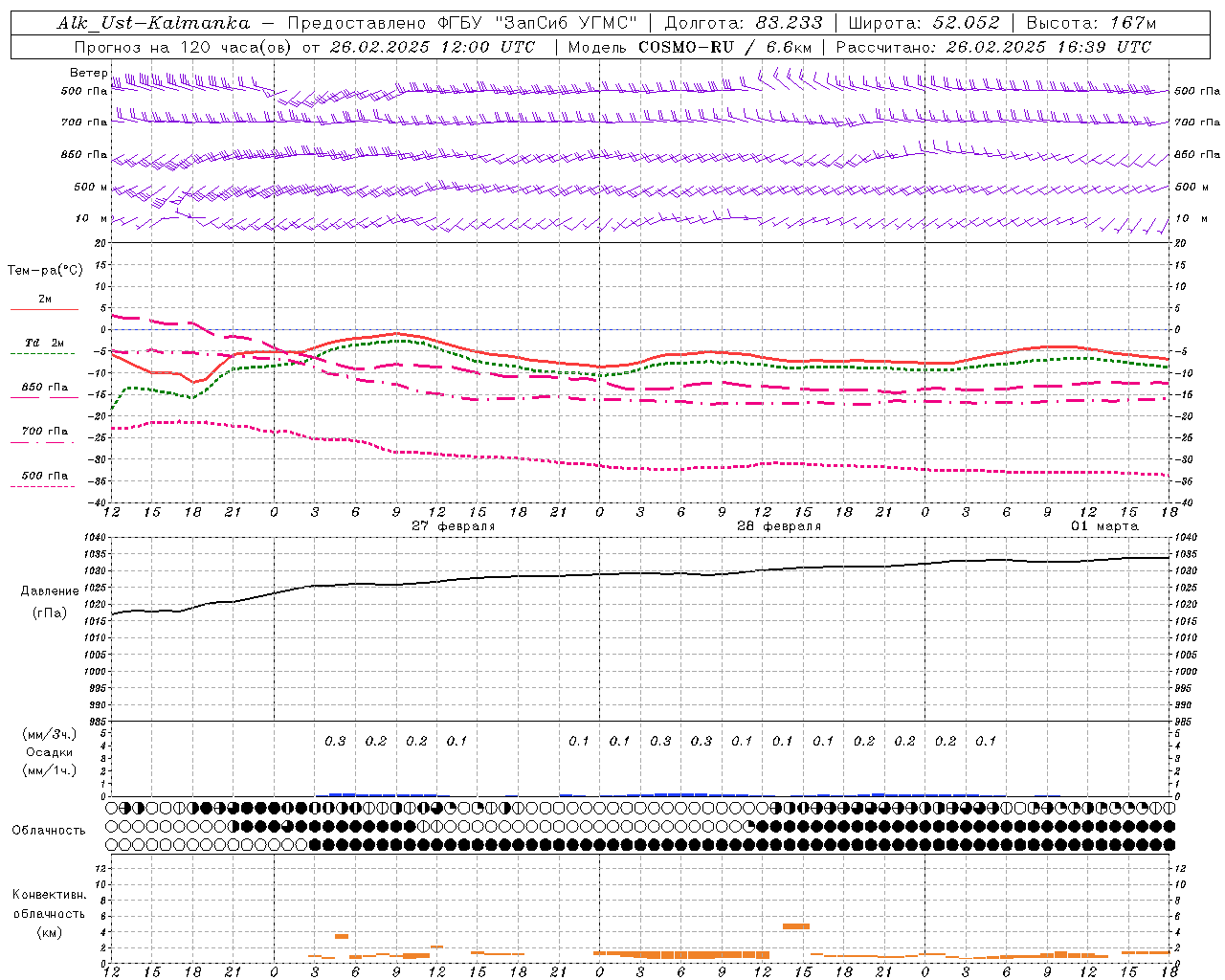Click the '(мм/3ч.)' precipitation unit label

pyautogui.click(x=50, y=734)
